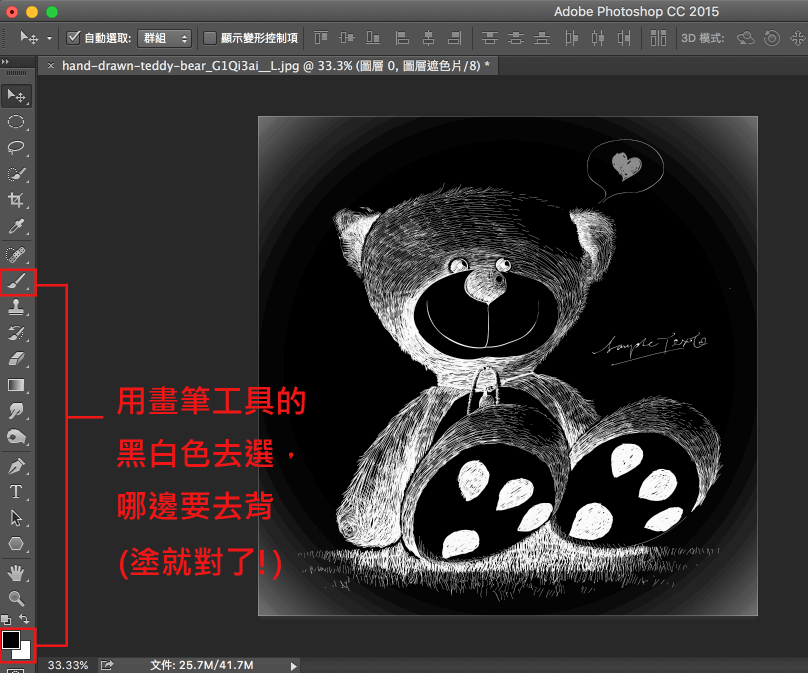Select the Lasso tool
This screenshot has width=808, height=673.
(16, 147)
